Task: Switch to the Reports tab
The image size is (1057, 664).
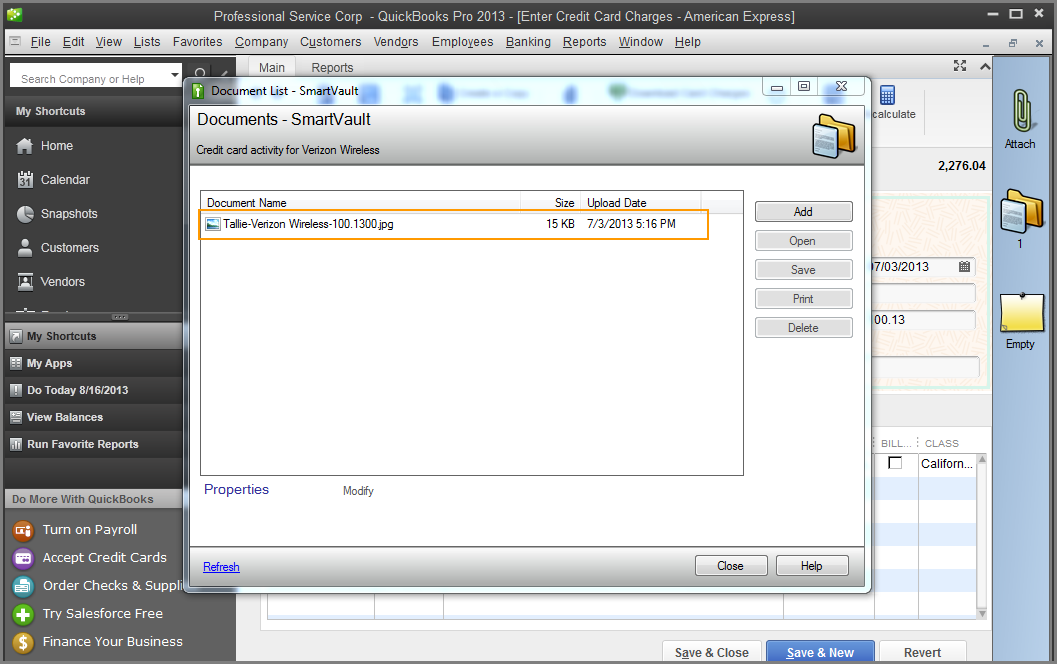Action: coord(332,67)
